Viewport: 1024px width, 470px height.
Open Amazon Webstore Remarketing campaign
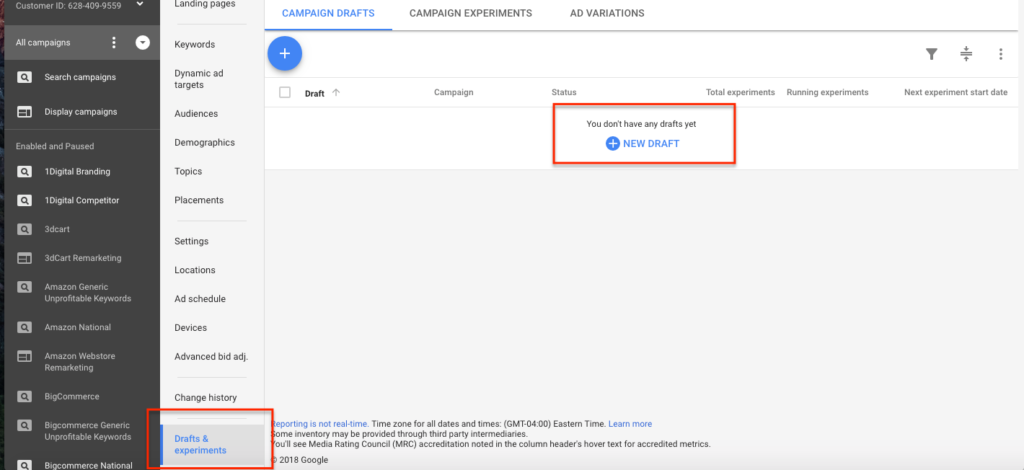[x=79, y=362]
